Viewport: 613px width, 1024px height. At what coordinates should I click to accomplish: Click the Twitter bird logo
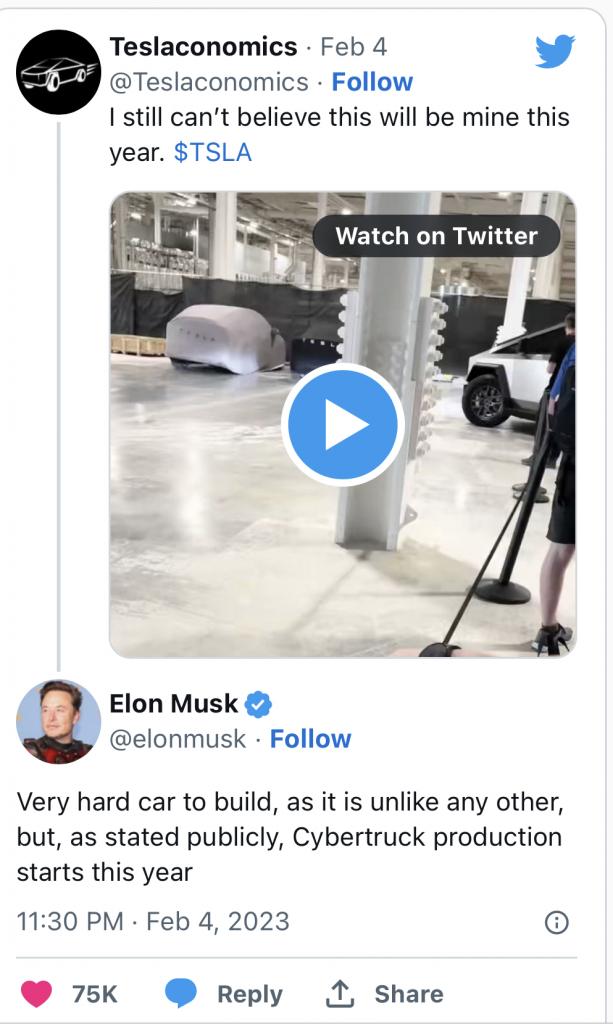tap(555, 52)
